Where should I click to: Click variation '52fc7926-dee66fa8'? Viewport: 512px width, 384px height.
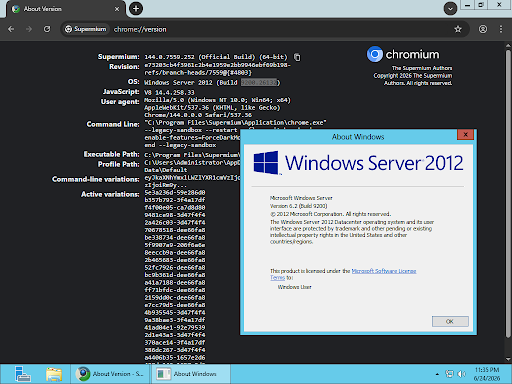point(175,268)
